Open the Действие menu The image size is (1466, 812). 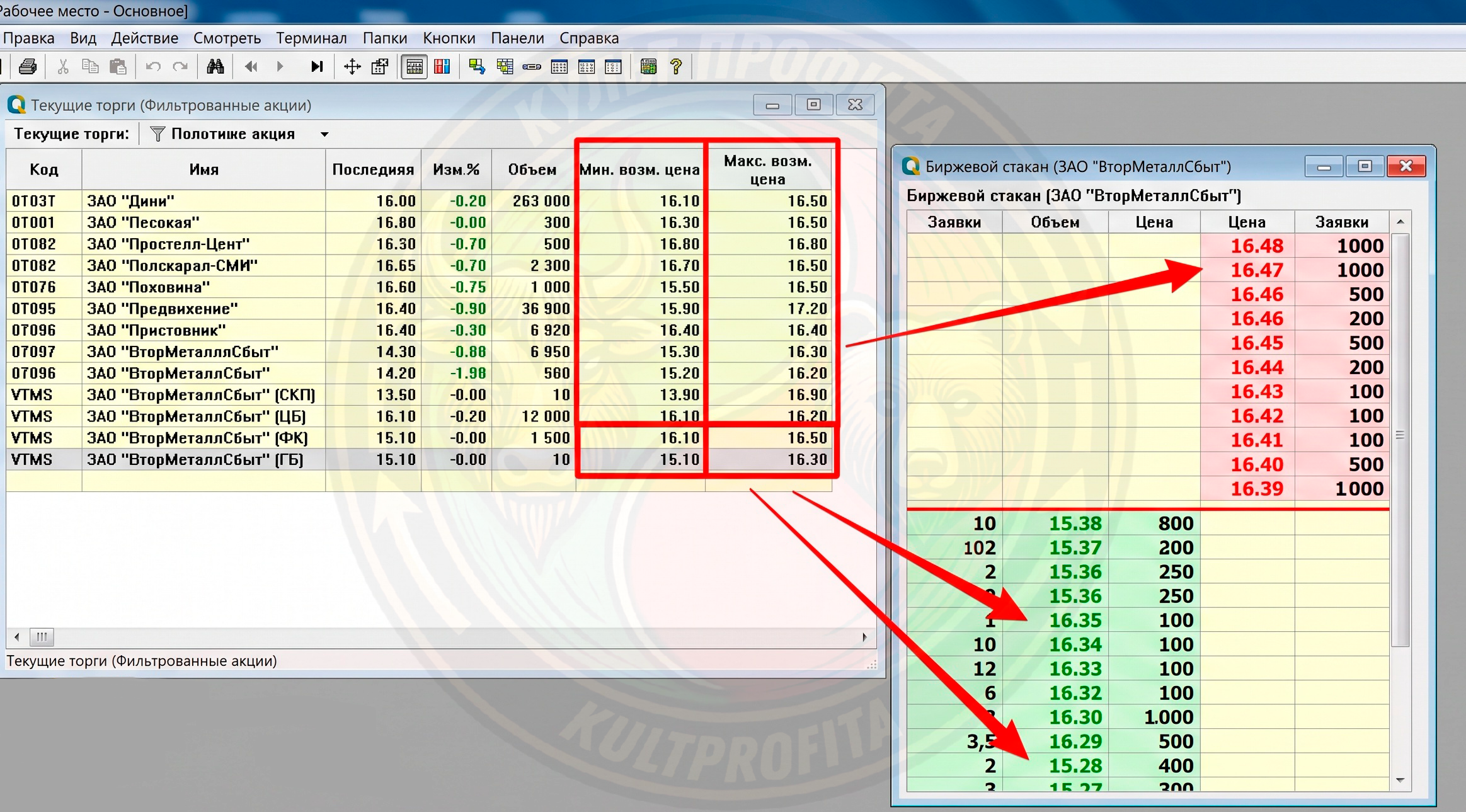[145, 38]
